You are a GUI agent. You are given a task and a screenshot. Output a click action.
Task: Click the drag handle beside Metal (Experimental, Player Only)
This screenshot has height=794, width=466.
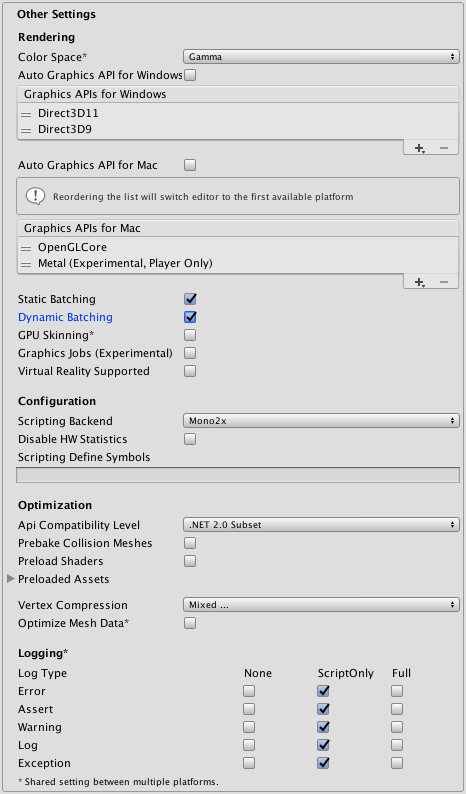26,264
